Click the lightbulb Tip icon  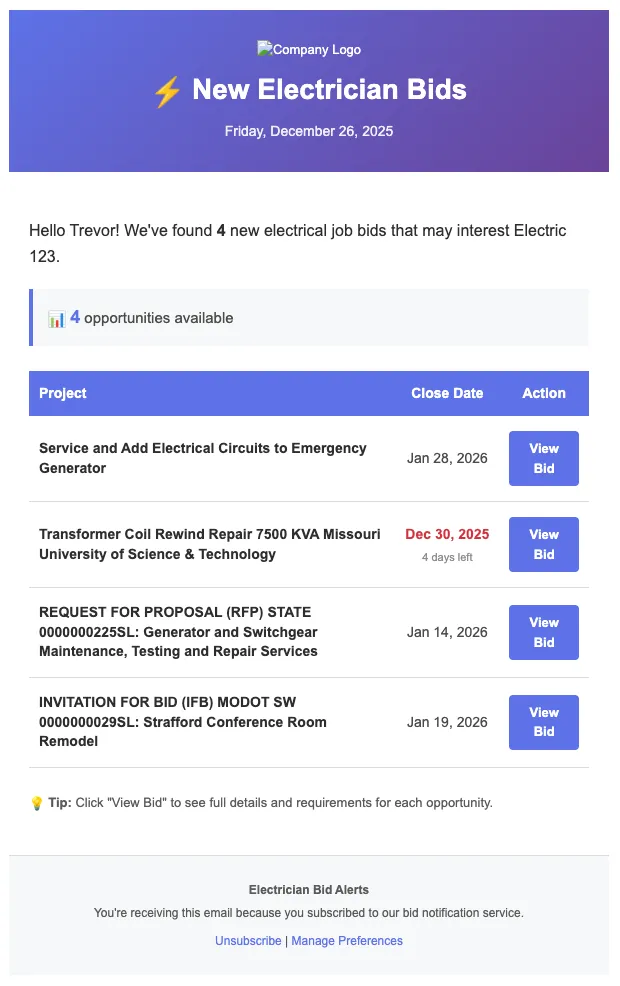(x=37, y=803)
